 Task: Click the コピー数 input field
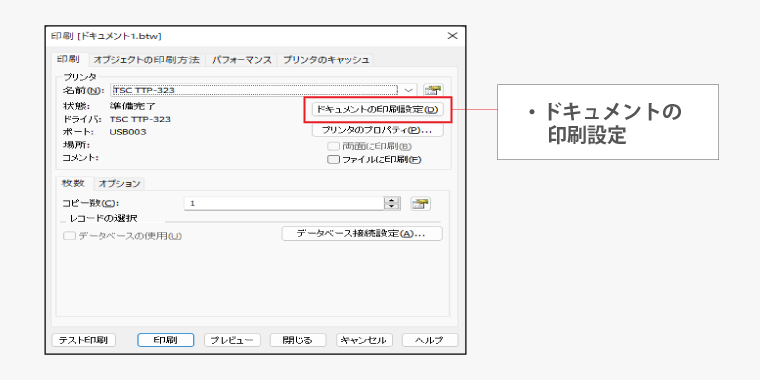coord(284,204)
